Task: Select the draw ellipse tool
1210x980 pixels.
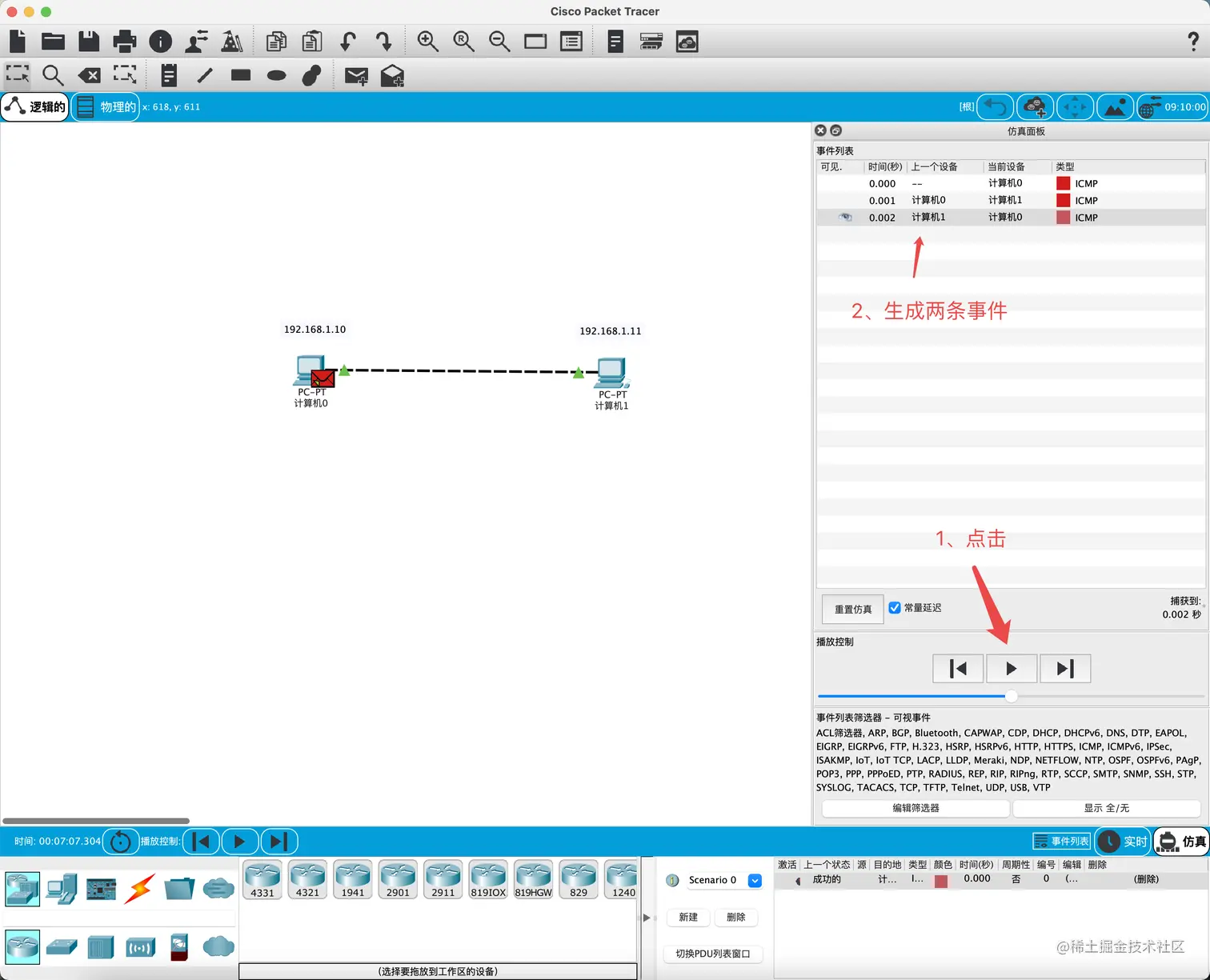Action: (276, 75)
